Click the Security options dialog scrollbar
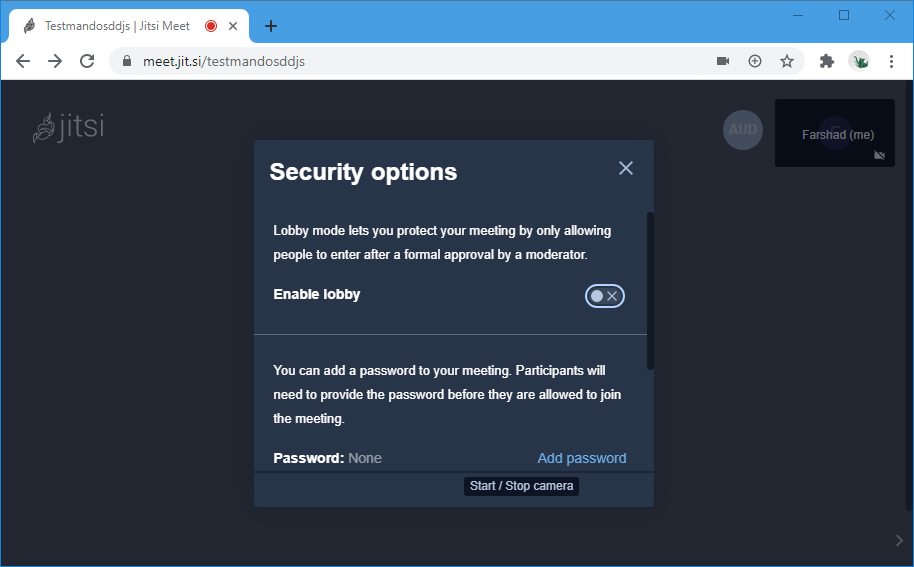914x567 pixels. [650, 290]
